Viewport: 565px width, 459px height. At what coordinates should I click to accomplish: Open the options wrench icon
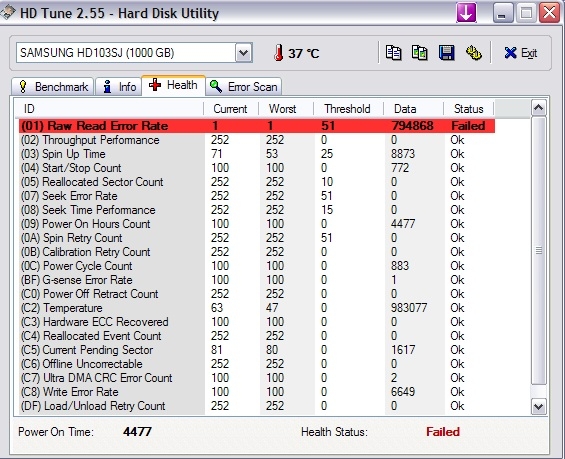coord(474,53)
